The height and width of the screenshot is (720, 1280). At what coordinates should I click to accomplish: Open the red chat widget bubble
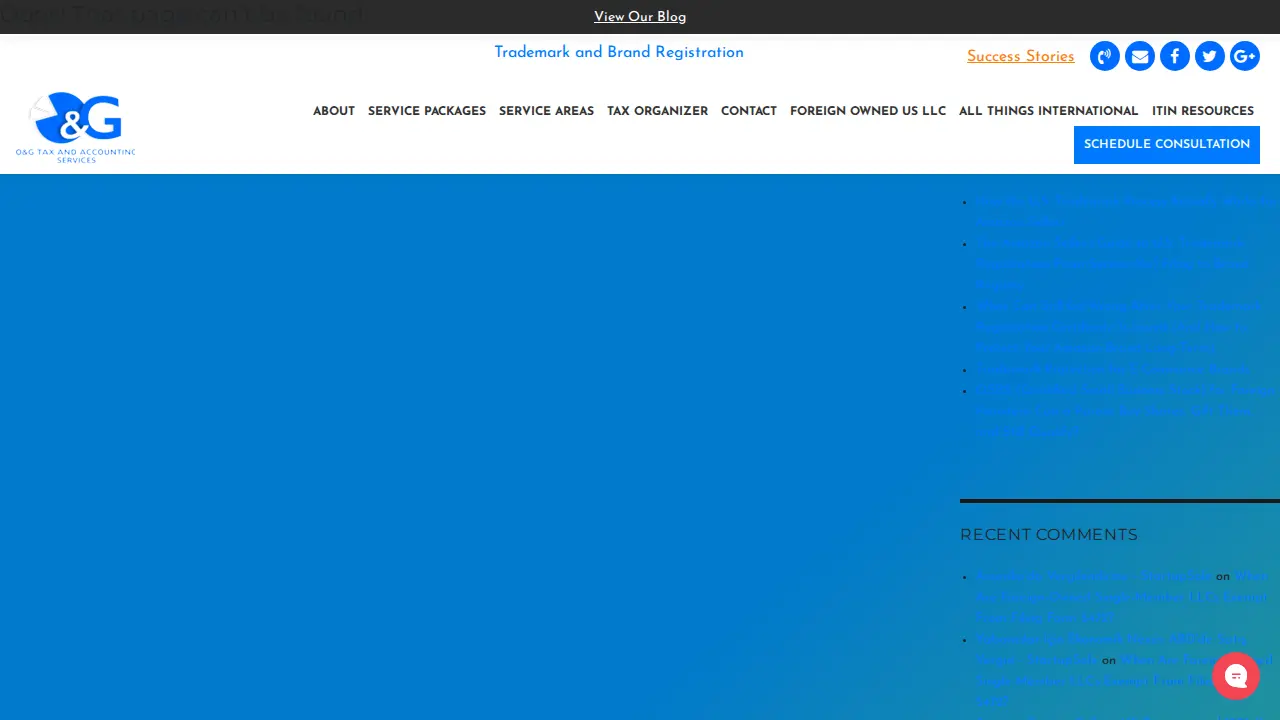pyautogui.click(x=1236, y=676)
